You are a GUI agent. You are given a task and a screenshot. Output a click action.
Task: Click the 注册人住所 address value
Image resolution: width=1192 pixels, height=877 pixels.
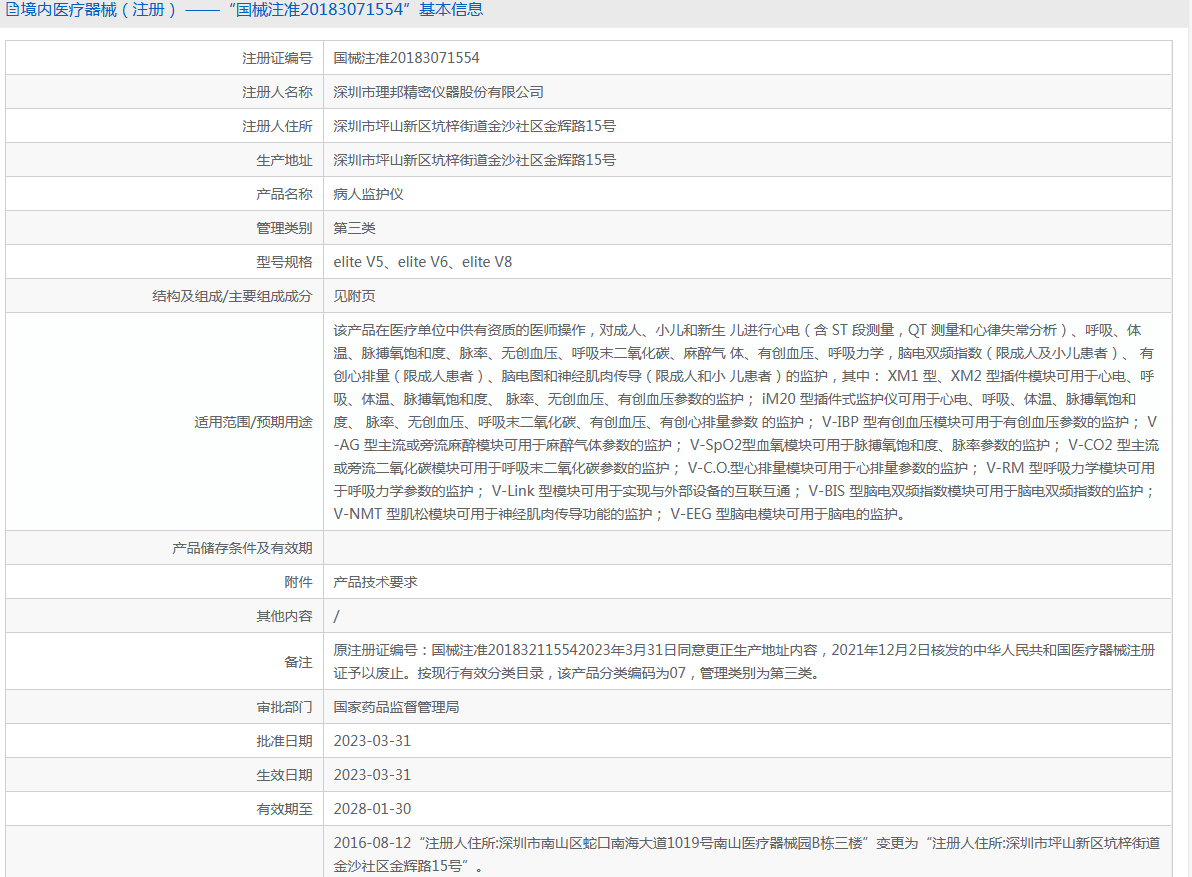pos(474,126)
